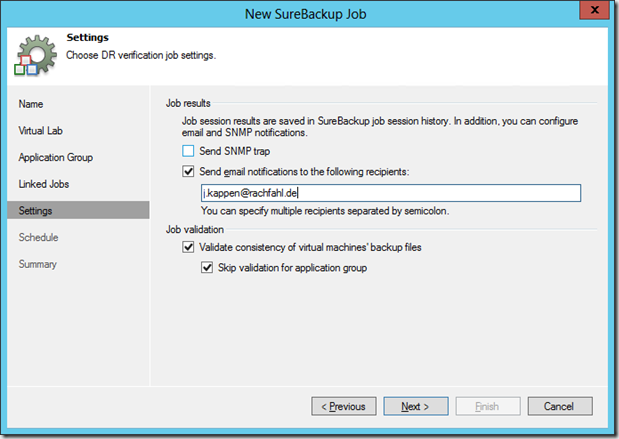Go to the Name wizard step
619x439 pixels.
click(x=31, y=104)
